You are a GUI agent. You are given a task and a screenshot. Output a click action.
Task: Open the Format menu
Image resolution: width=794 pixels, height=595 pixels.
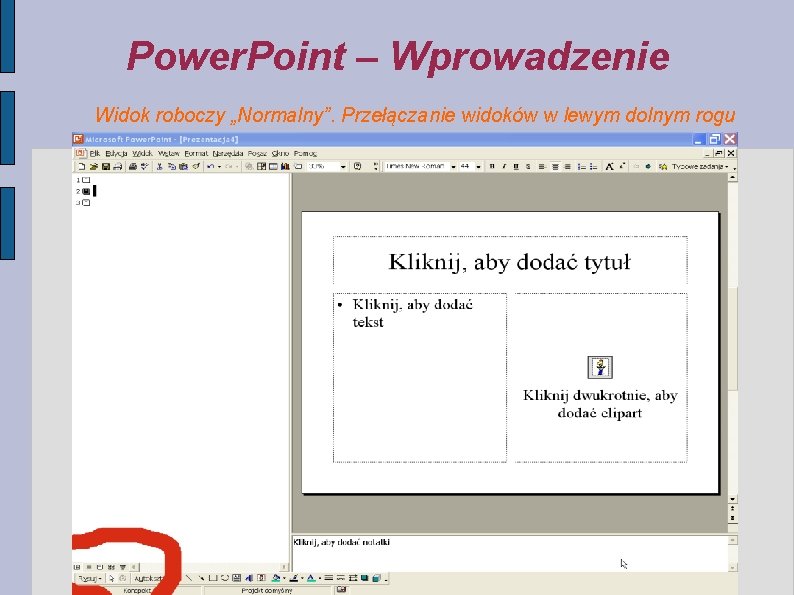pyautogui.click(x=196, y=153)
